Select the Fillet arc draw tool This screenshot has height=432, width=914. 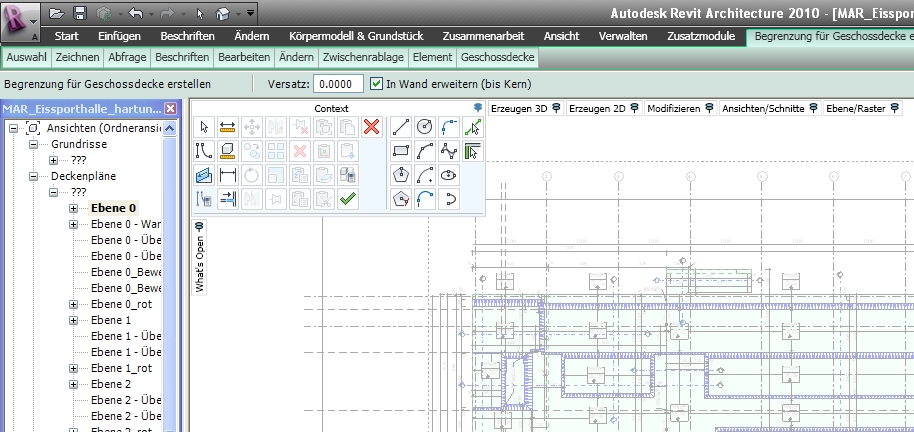(x=449, y=127)
